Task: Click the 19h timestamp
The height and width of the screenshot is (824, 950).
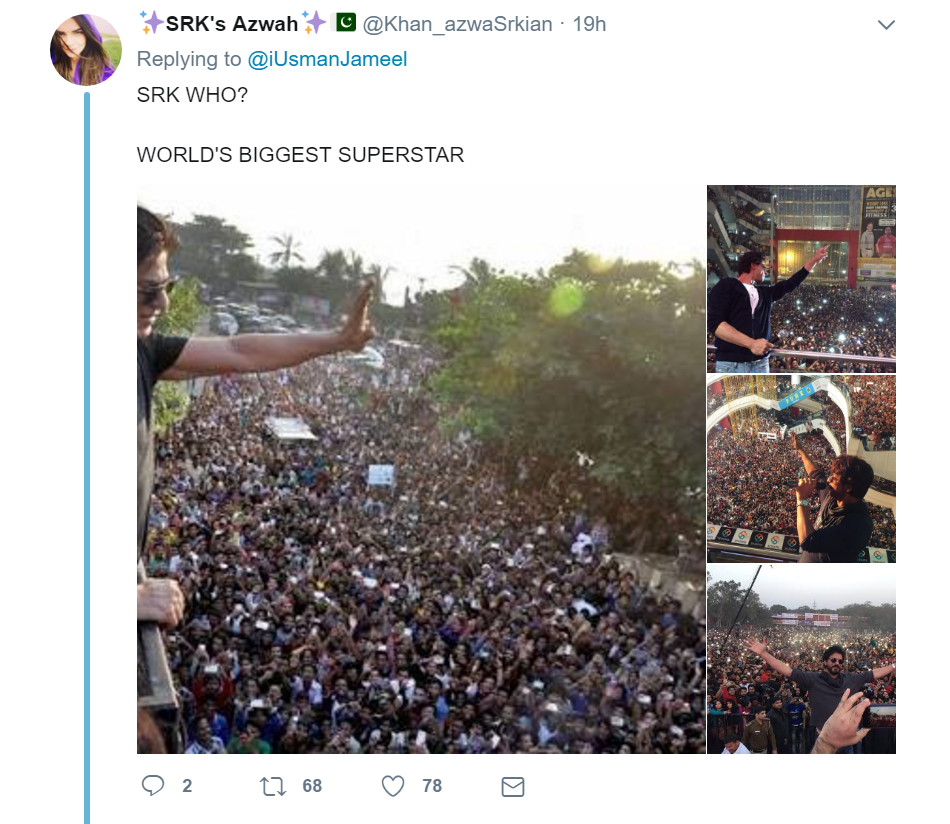Action: (589, 24)
